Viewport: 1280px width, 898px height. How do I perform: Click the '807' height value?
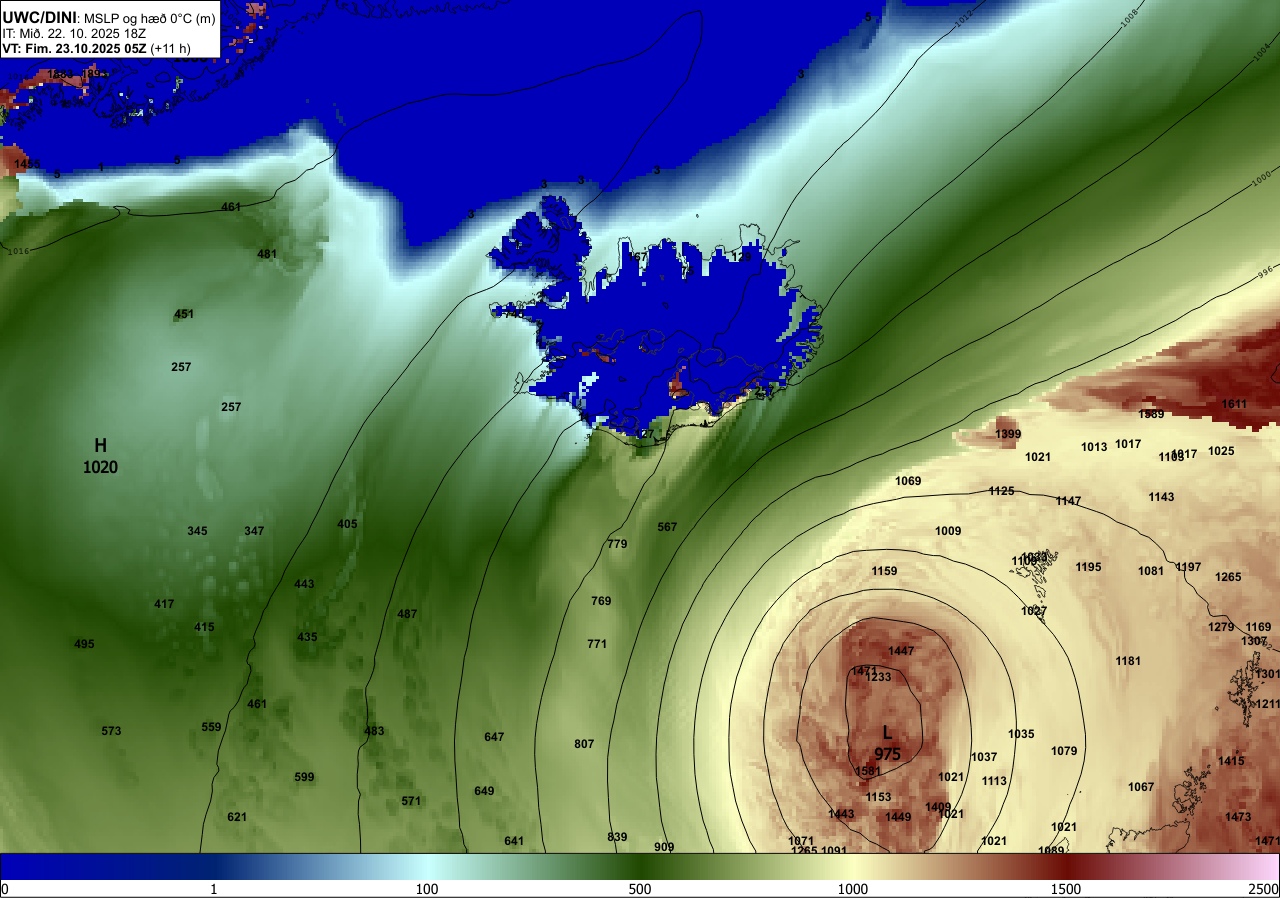pyautogui.click(x=584, y=744)
